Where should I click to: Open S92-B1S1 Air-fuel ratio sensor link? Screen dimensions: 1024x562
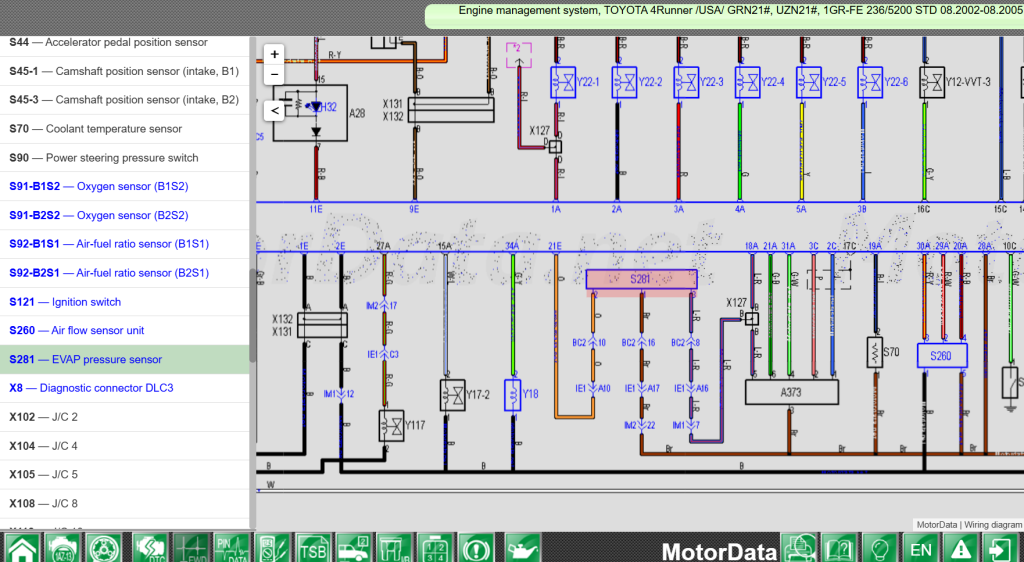[x=125, y=243]
